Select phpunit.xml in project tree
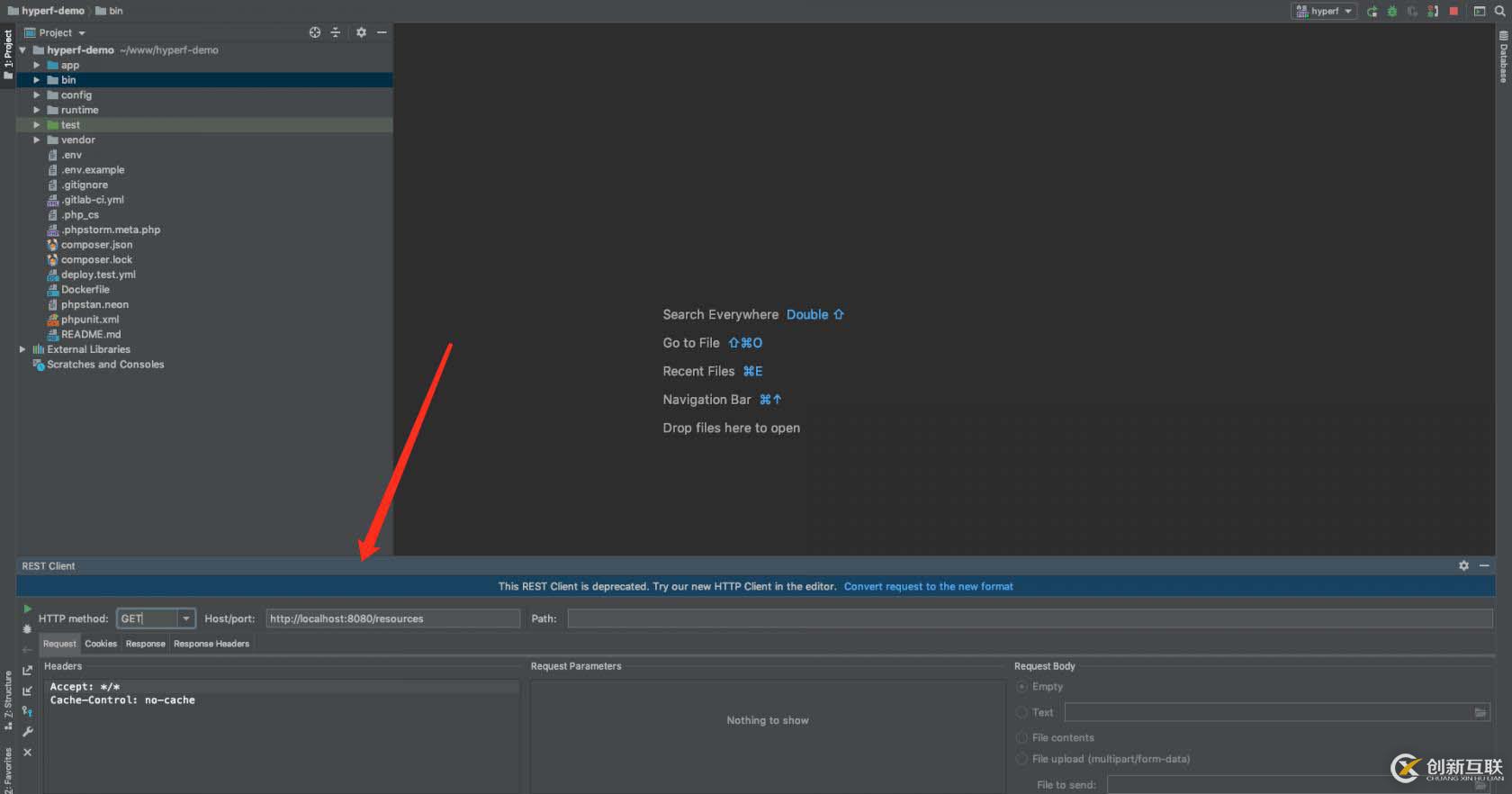This screenshot has width=1512, height=794. click(89, 320)
